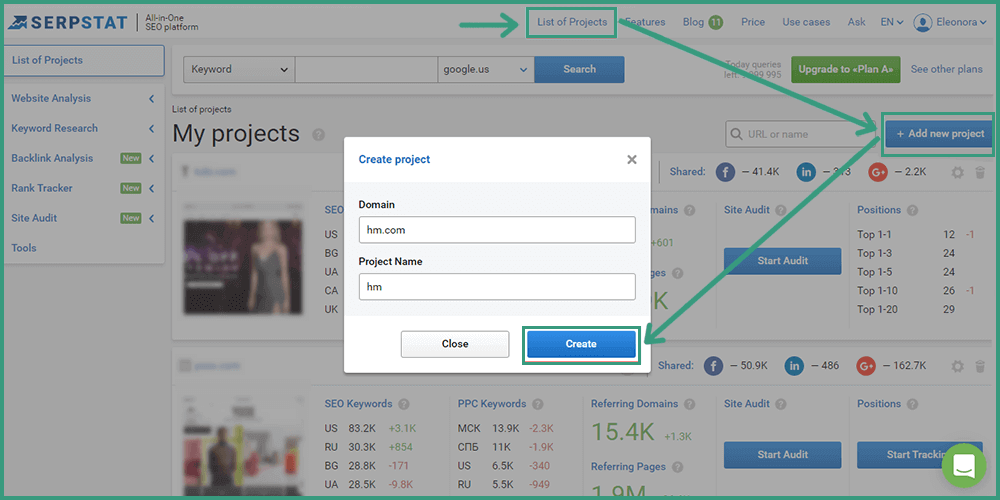Click first project's website thumbnail
Image resolution: width=1000 pixels, height=500 pixels.
(x=241, y=259)
